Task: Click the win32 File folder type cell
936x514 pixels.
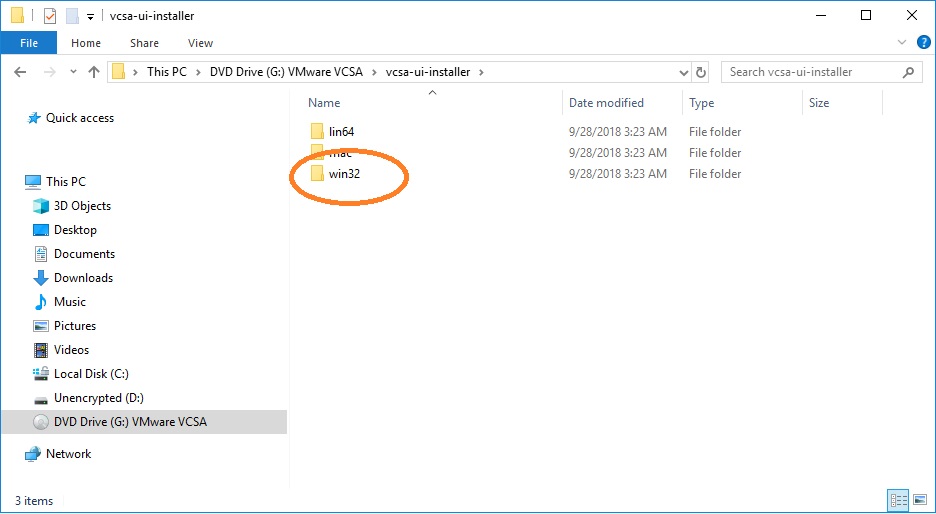Action: point(715,174)
